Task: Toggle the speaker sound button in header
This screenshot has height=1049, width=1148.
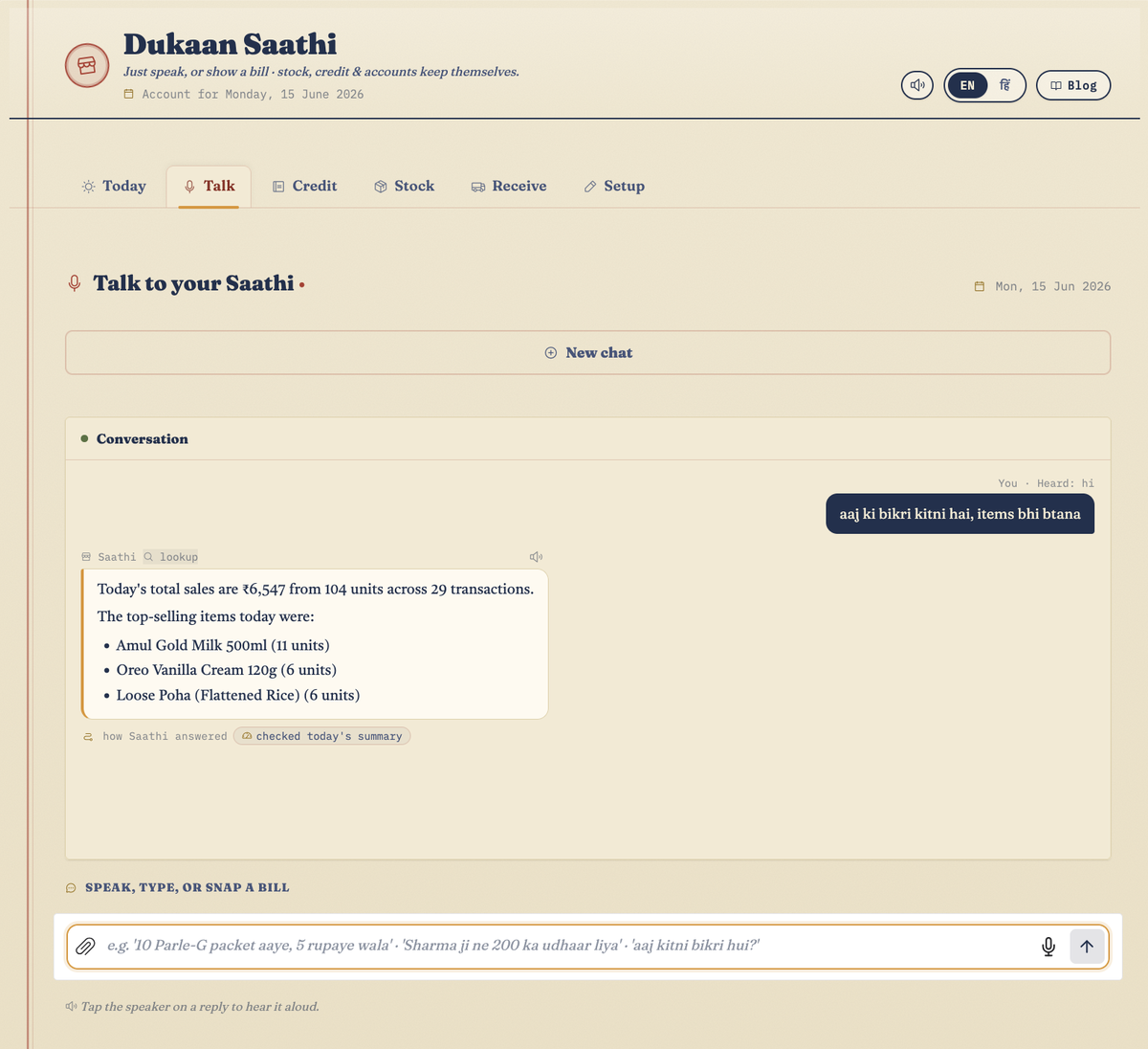Action: (917, 85)
